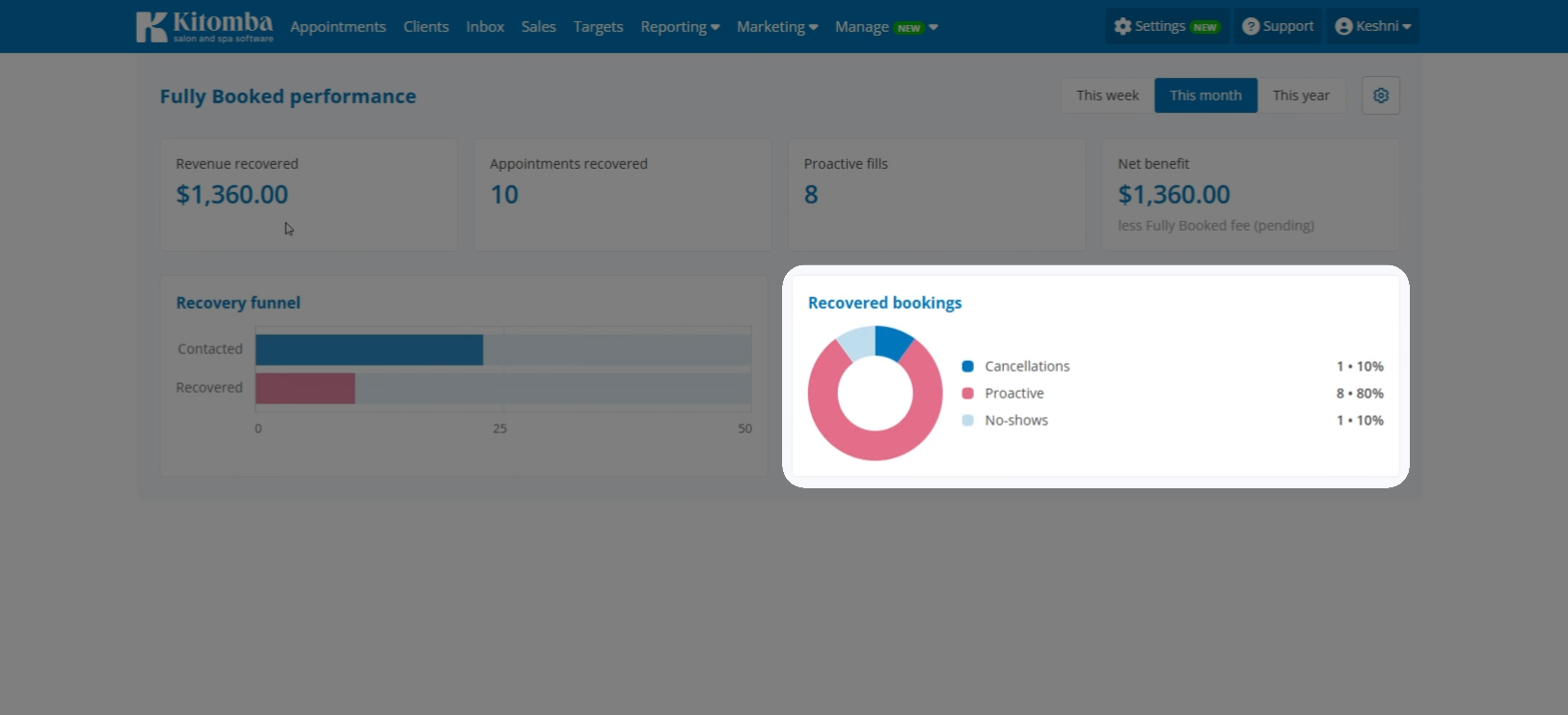
Task: Click the Proactive fills value 8
Action: click(811, 195)
